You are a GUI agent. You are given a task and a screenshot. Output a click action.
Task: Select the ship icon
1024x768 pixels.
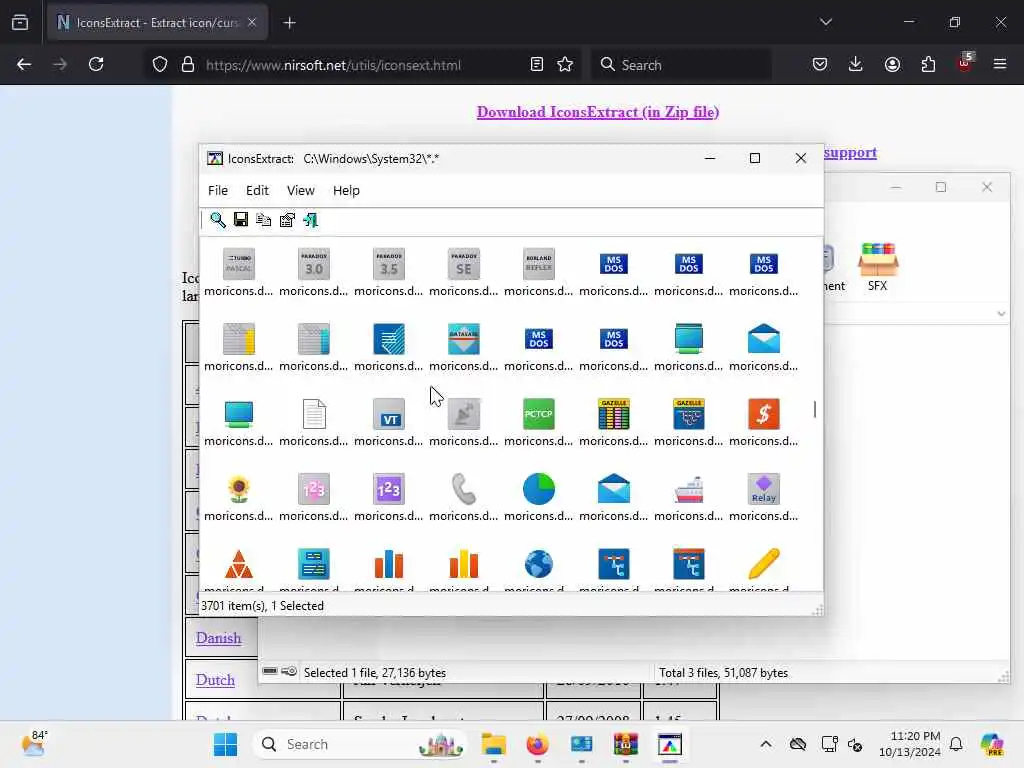point(688,489)
